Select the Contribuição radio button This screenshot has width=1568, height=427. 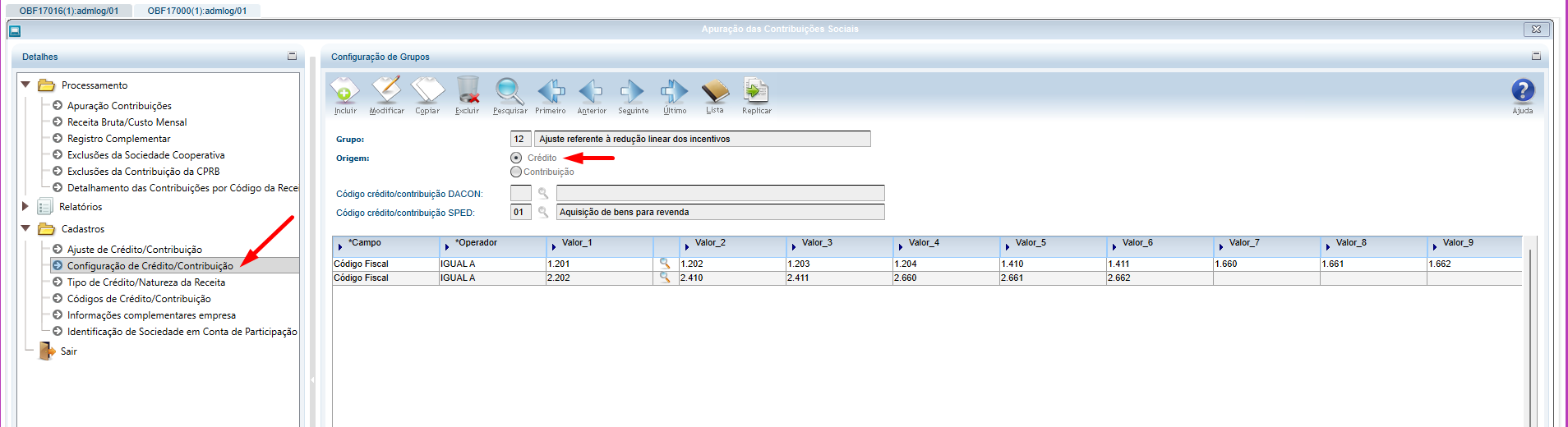click(x=516, y=172)
